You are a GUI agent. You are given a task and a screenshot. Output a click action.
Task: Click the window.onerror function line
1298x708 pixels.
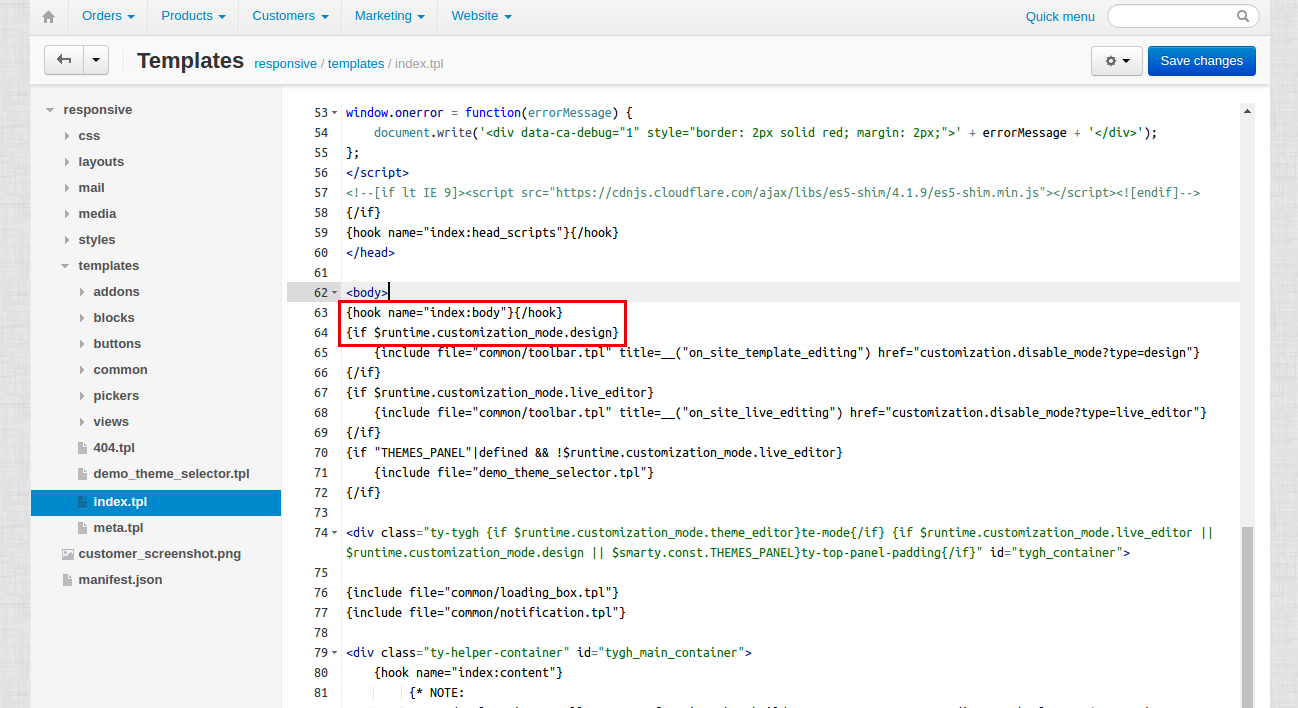489,113
